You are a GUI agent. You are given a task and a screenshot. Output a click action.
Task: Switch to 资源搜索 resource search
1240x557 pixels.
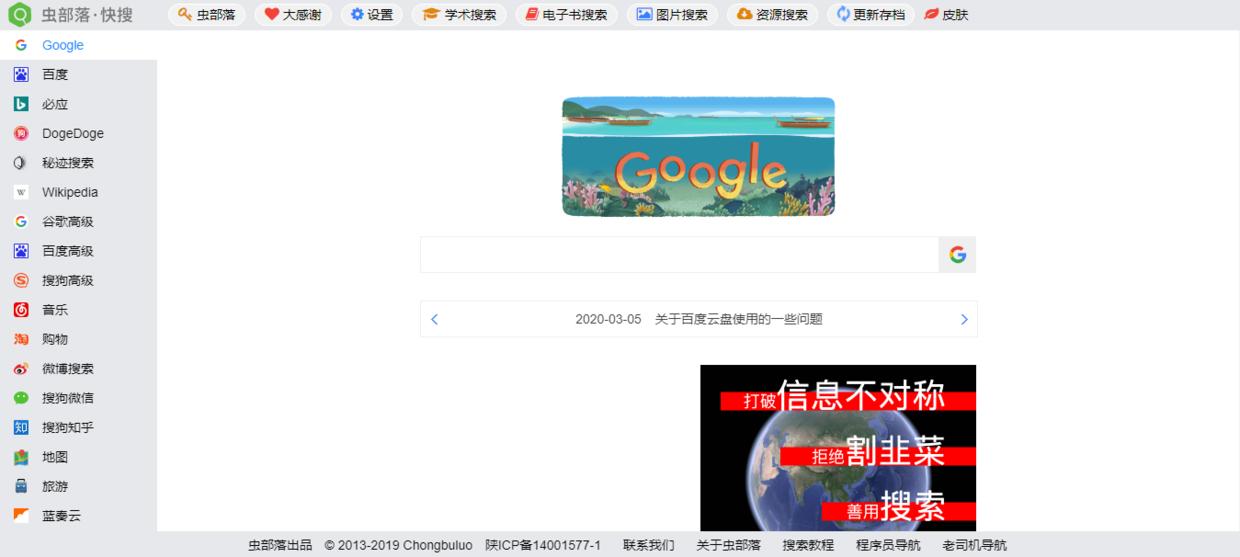click(x=773, y=15)
